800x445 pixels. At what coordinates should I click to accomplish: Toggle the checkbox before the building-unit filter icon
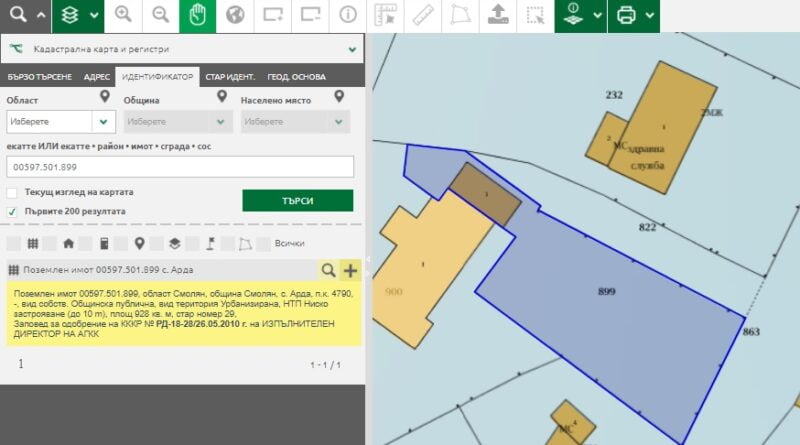point(85,243)
